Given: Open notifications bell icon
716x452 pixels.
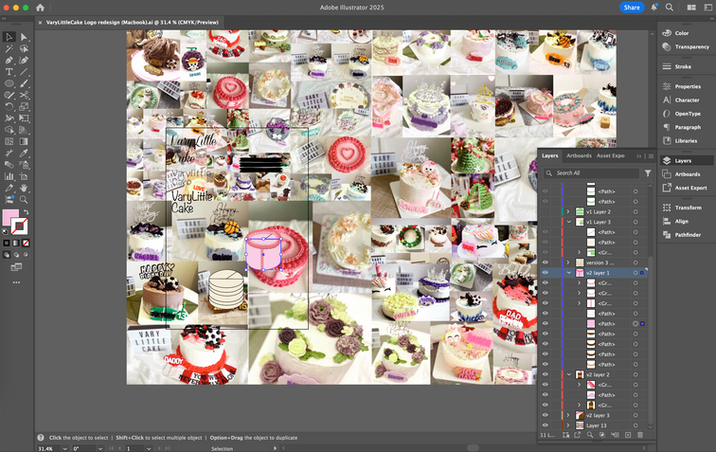Looking at the screenshot, I should [x=654, y=7].
